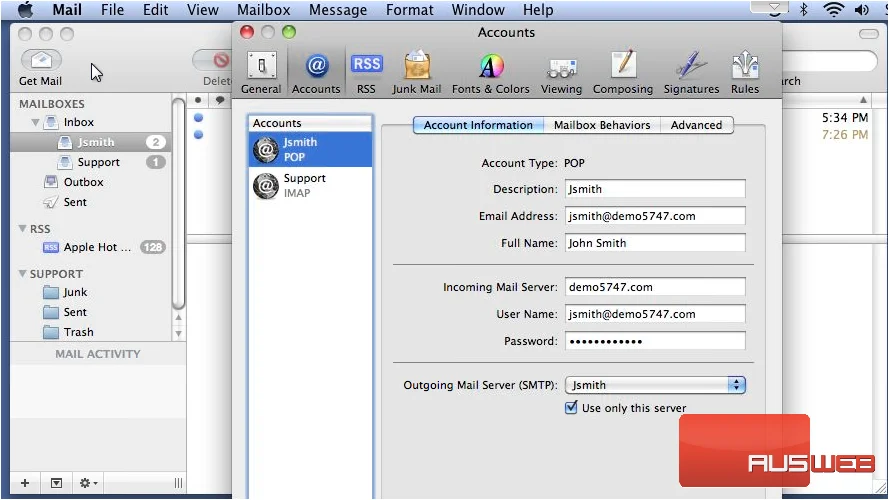Toggle the mail activity panel button
The width and height of the screenshot is (889, 500).
click(57, 483)
